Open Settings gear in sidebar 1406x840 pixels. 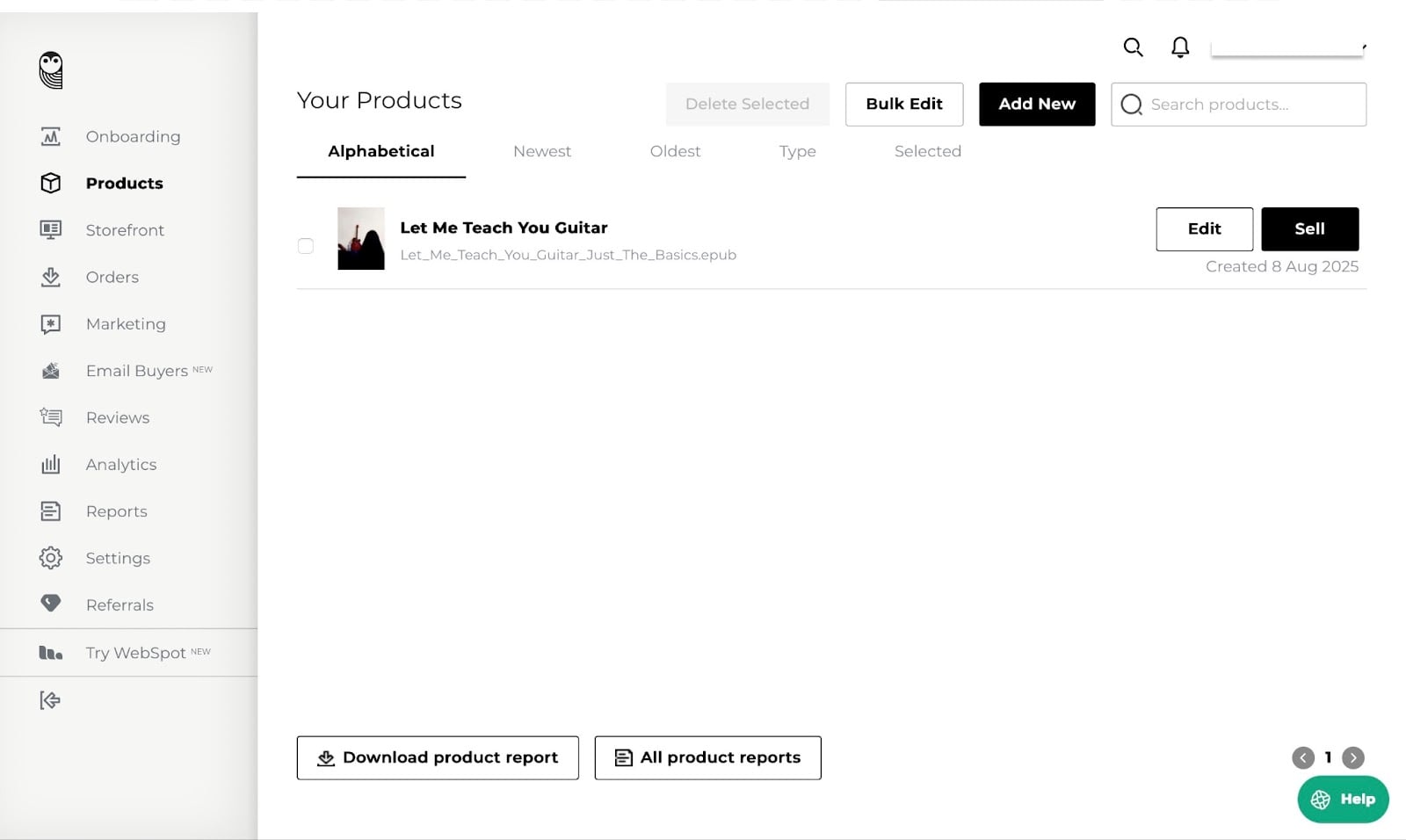tap(51, 558)
